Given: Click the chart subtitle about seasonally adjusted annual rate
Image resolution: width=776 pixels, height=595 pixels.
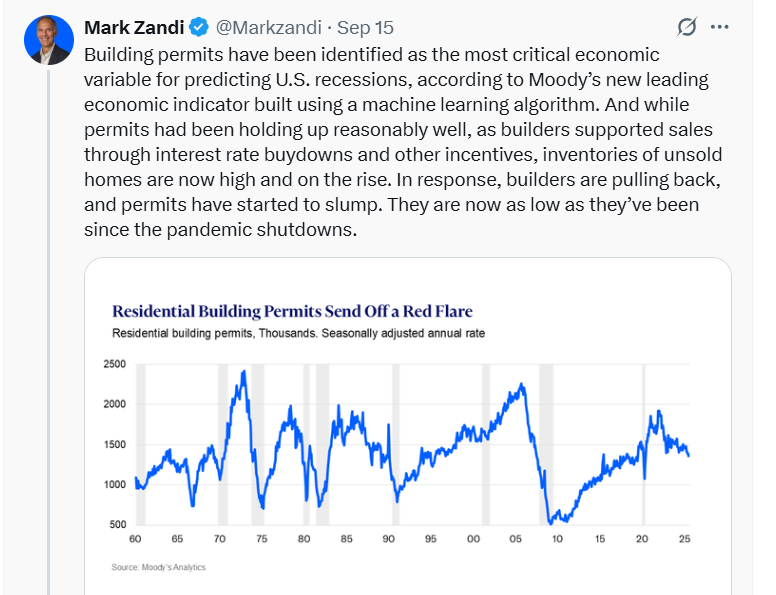Looking at the screenshot, I should [298, 333].
